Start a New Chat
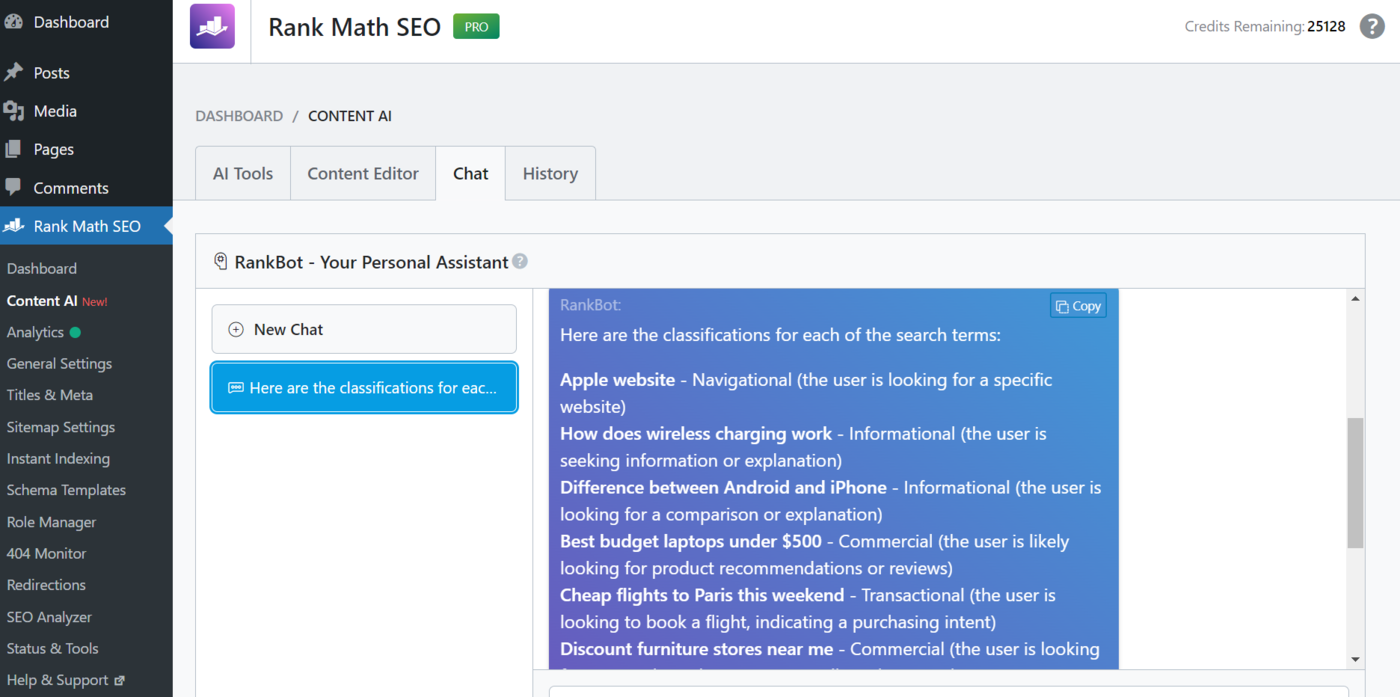The image size is (1400, 697). tap(364, 329)
